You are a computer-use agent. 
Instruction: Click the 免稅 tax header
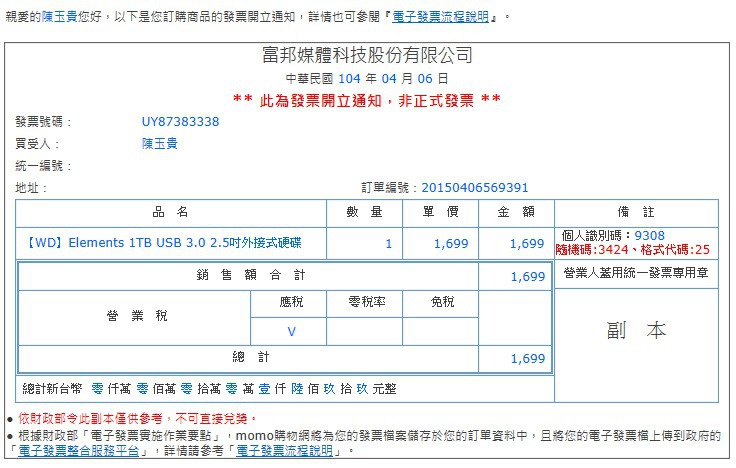click(442, 302)
